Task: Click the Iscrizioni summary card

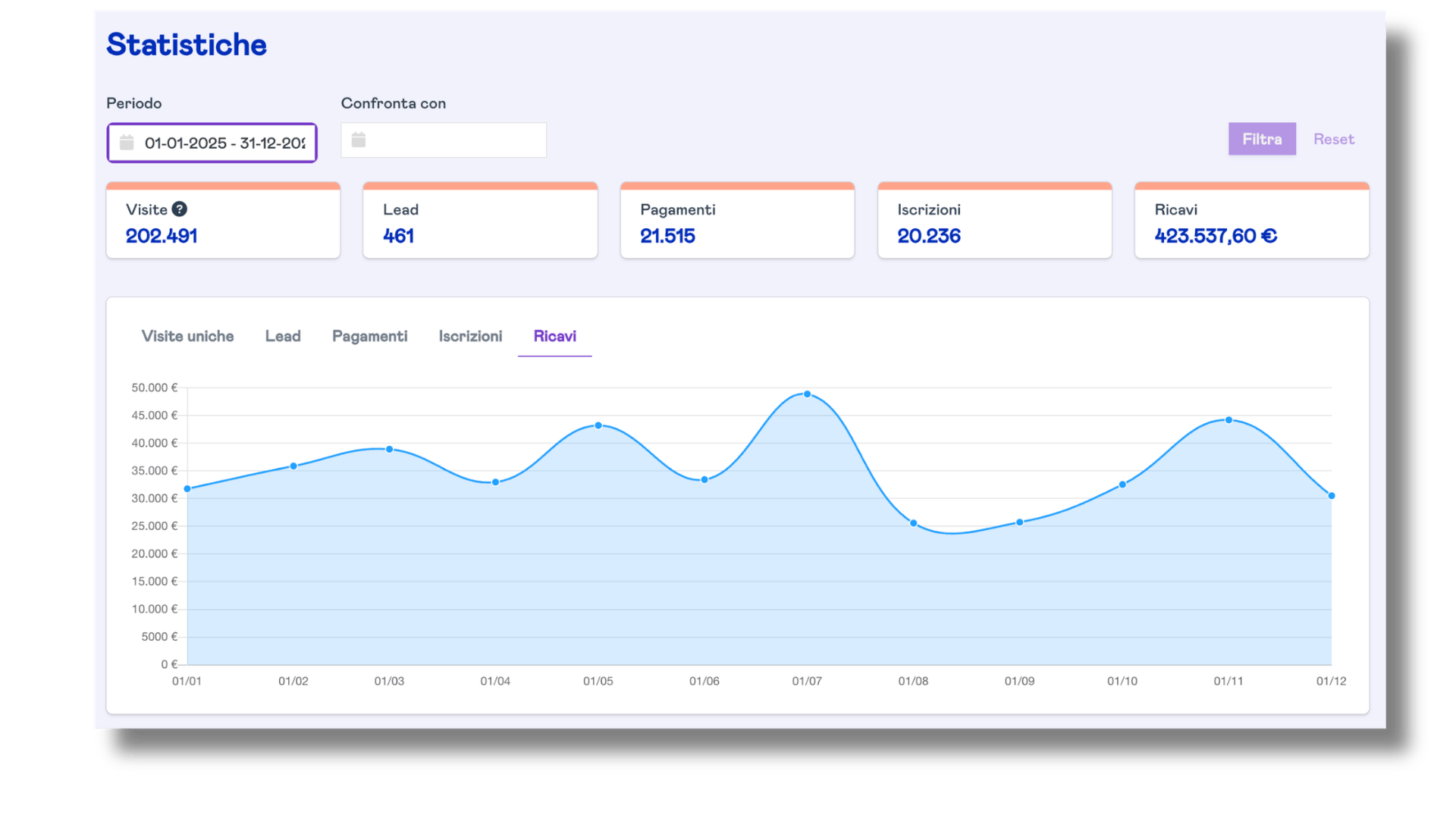Action: pyautogui.click(x=994, y=223)
